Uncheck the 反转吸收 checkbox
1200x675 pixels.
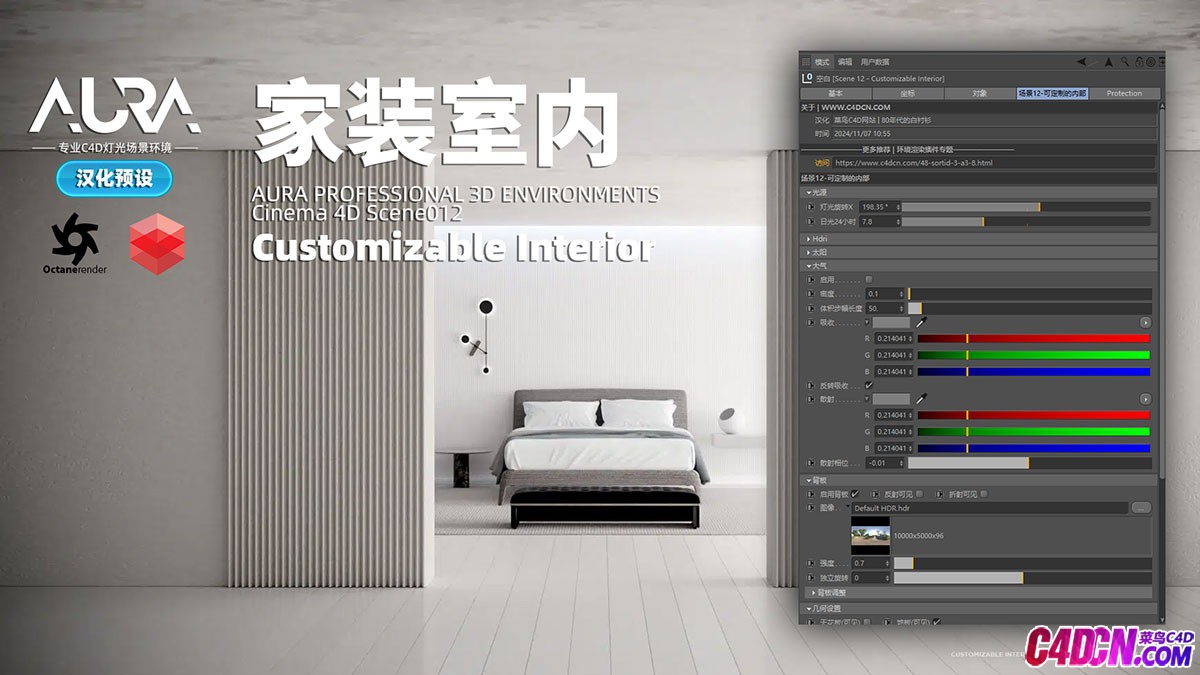(868, 385)
